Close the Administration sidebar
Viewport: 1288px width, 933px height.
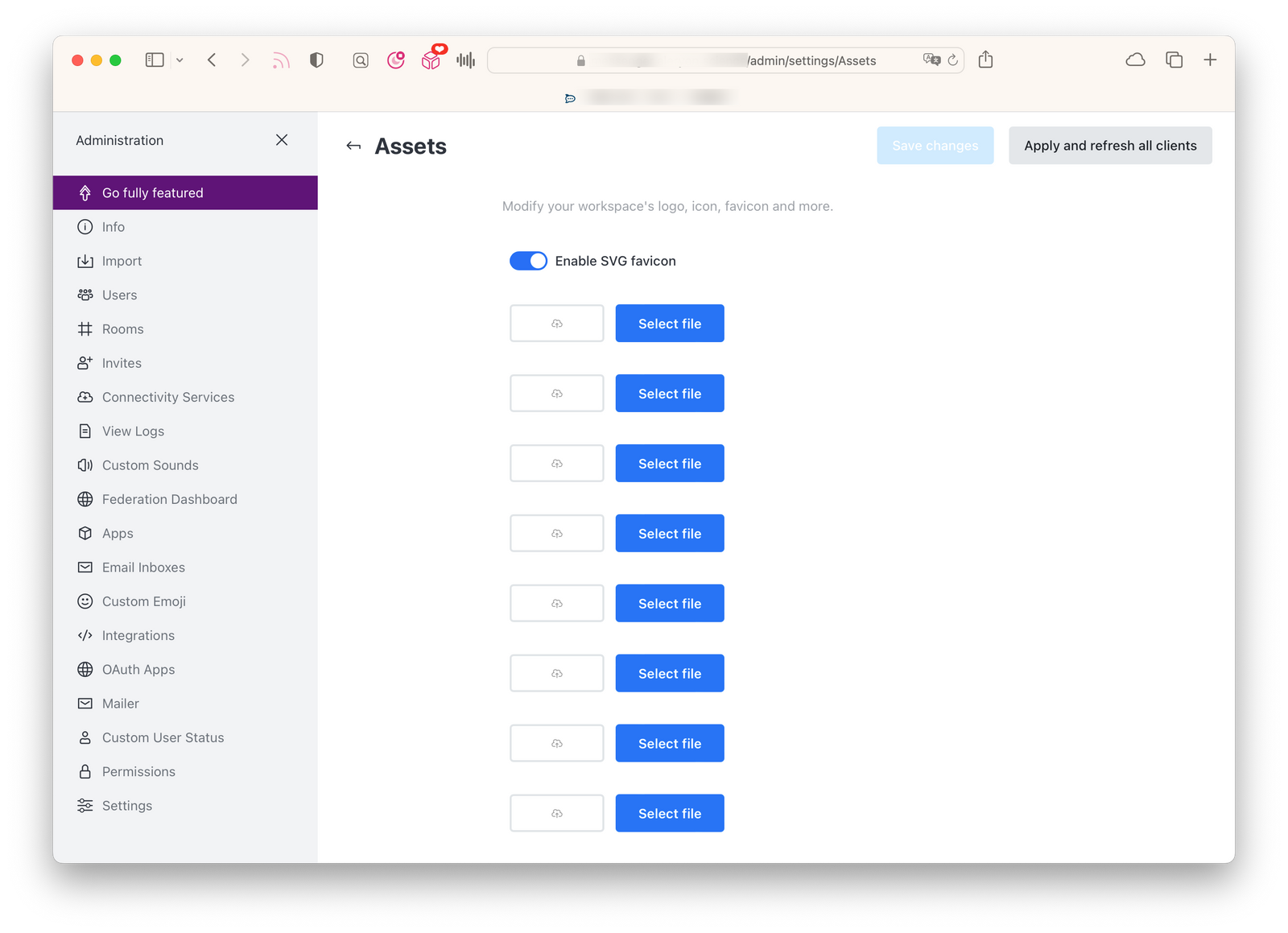coord(282,140)
